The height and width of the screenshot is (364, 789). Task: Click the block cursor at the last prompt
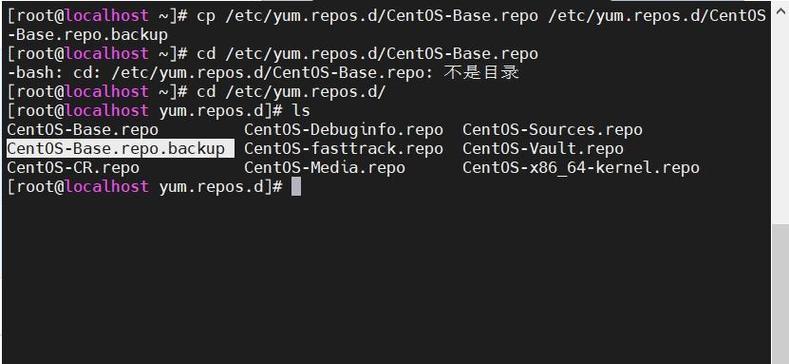click(x=296, y=187)
